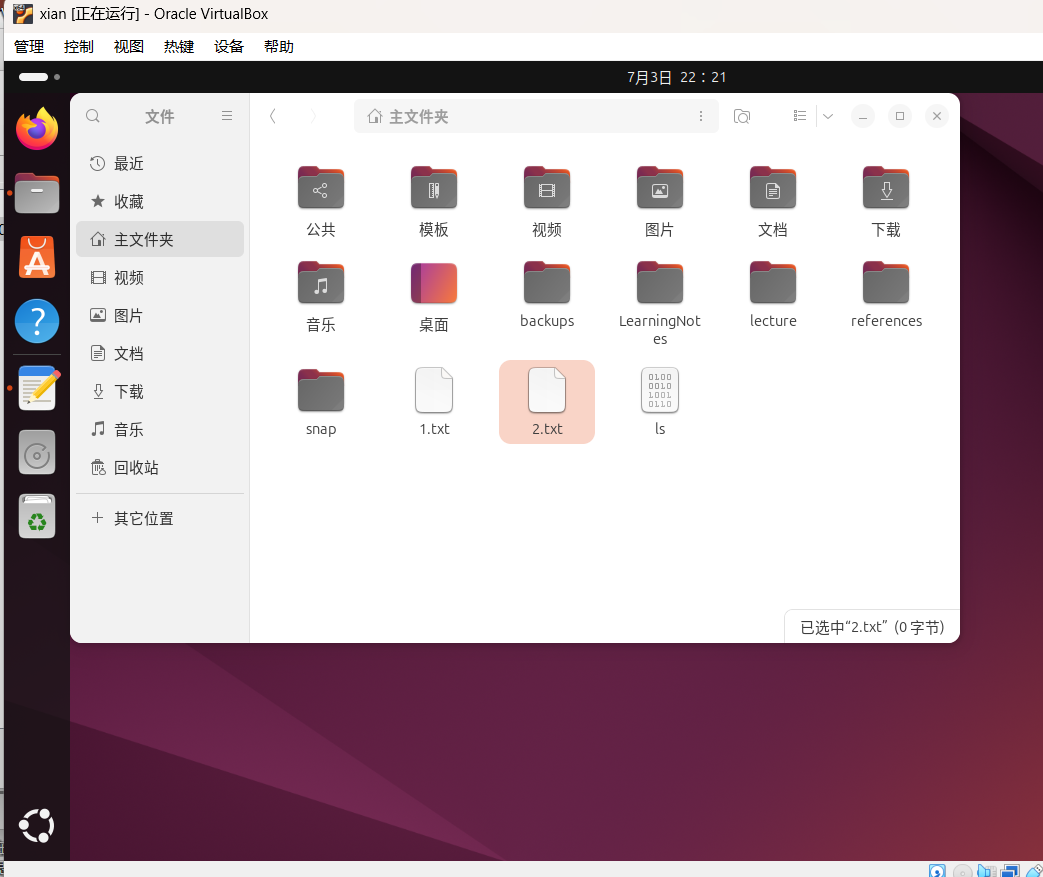Open the hamburger menu in the sidebar header
This screenshot has height=877, width=1043.
227,116
